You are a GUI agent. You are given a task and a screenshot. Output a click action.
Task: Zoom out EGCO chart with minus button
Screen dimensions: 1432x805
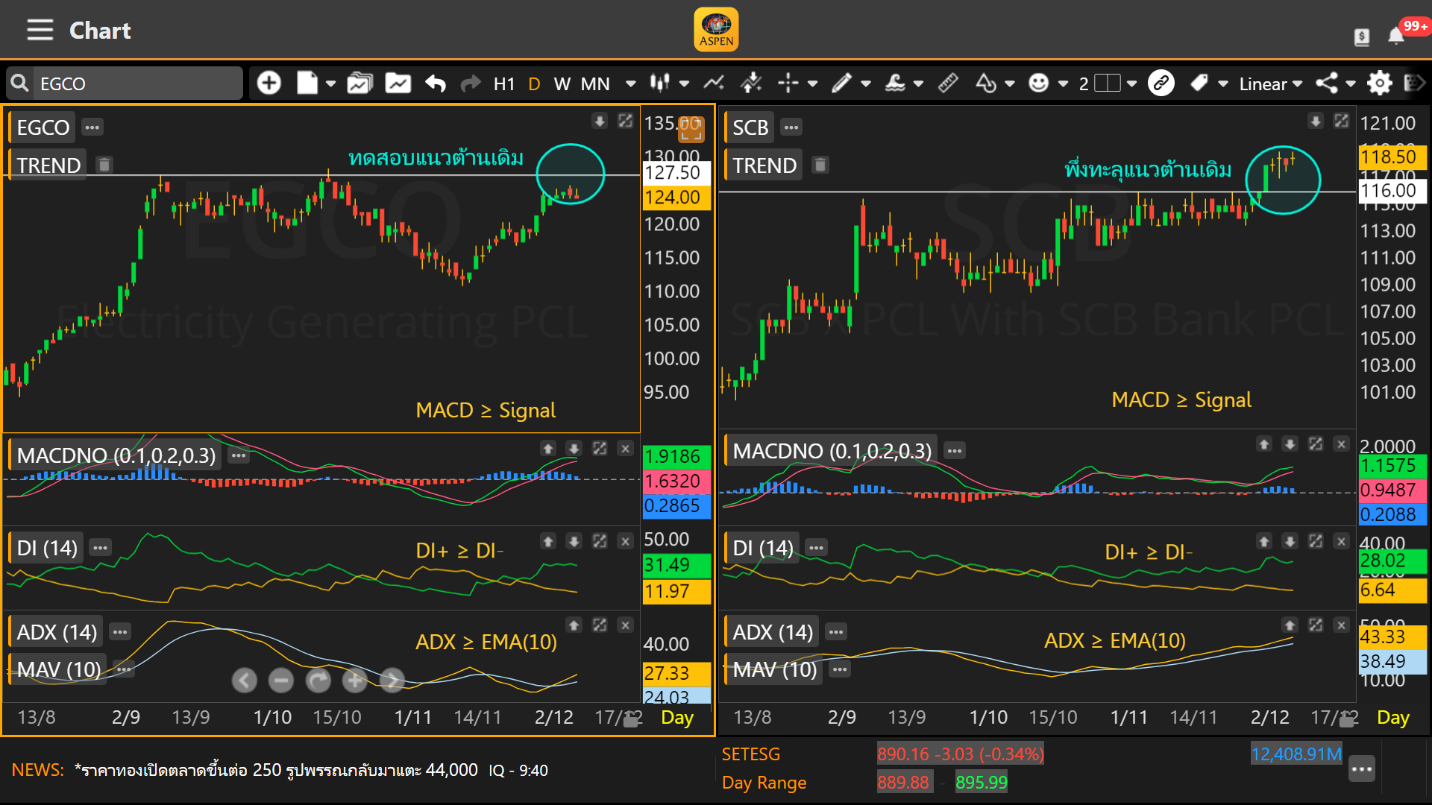[x=281, y=681]
